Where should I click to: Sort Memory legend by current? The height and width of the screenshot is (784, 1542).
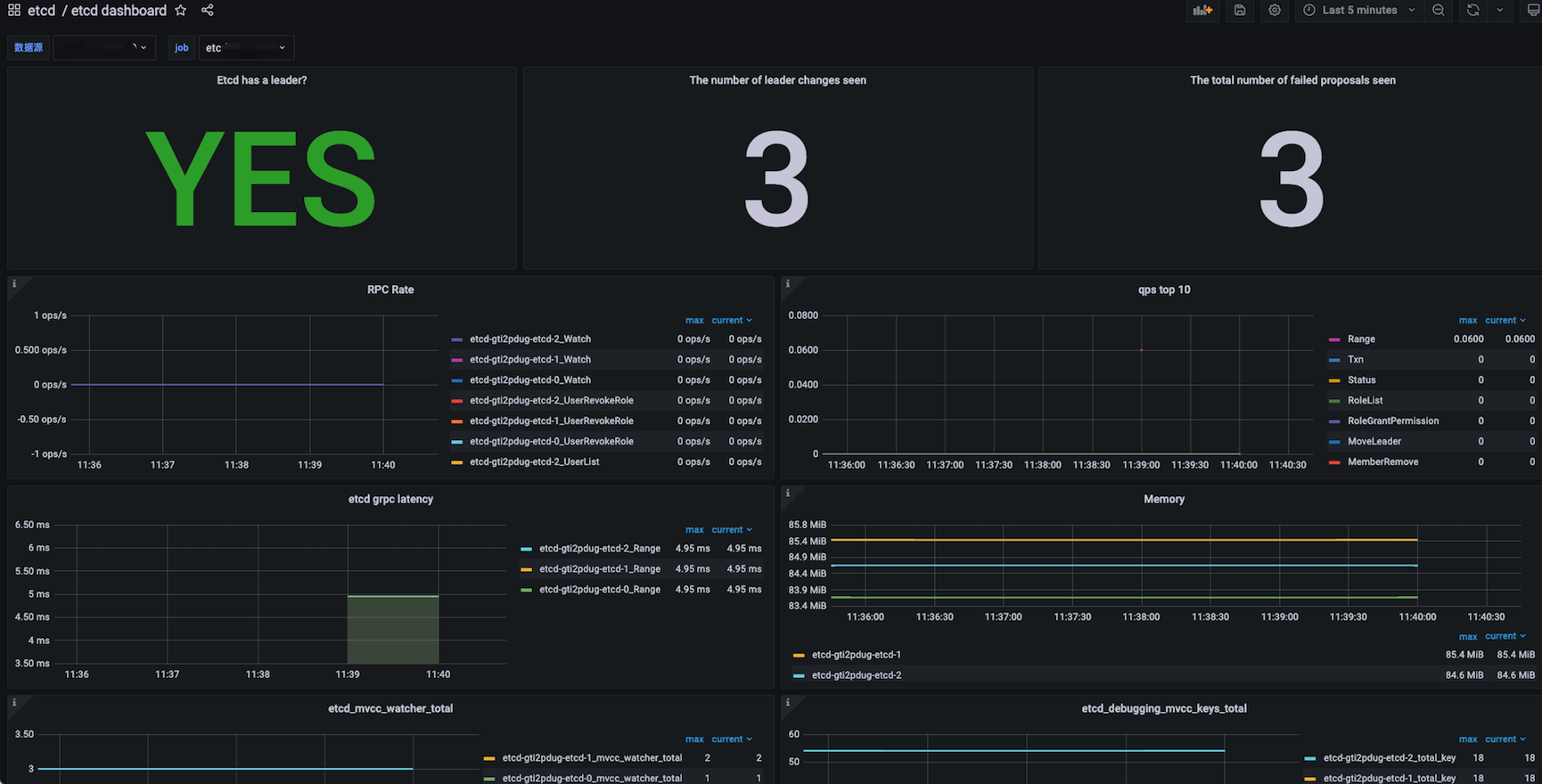pyautogui.click(x=1505, y=636)
